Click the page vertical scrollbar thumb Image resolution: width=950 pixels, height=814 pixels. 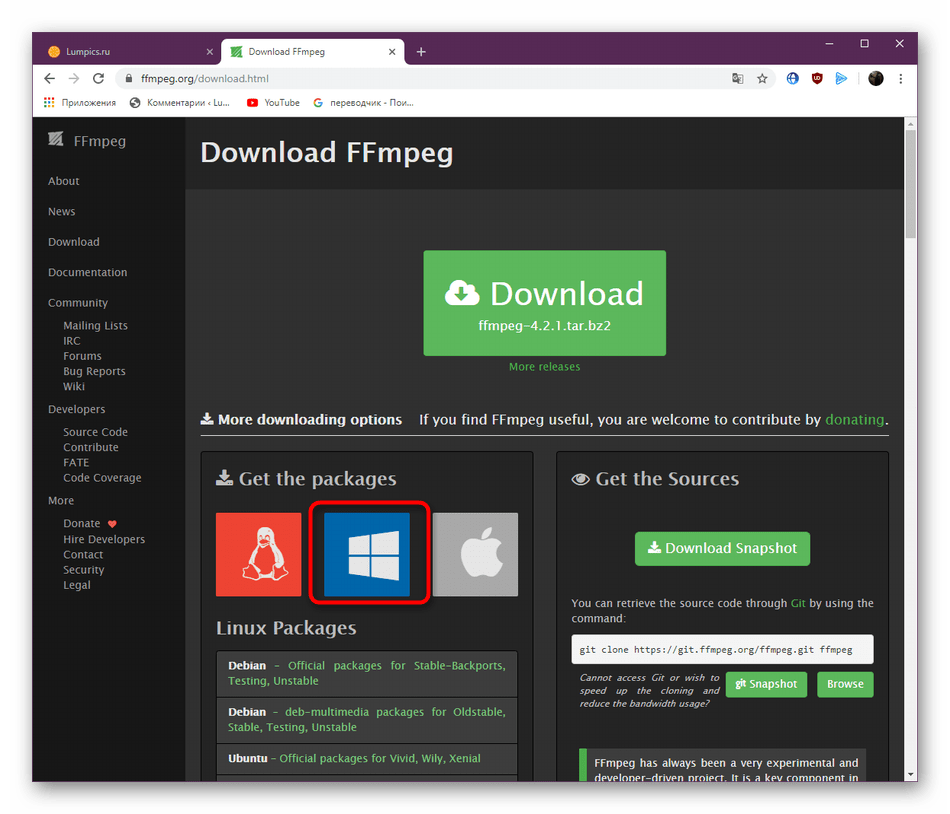pyautogui.click(x=910, y=184)
